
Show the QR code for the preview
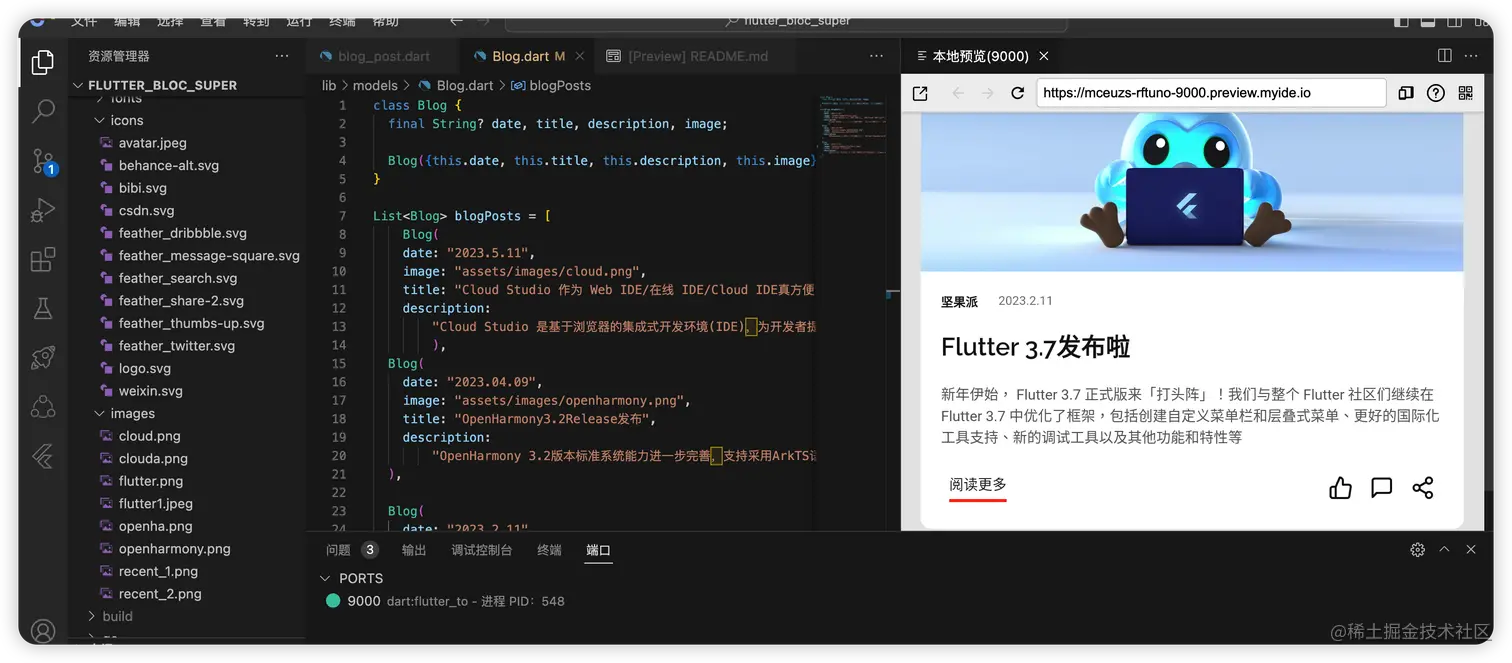click(1466, 92)
